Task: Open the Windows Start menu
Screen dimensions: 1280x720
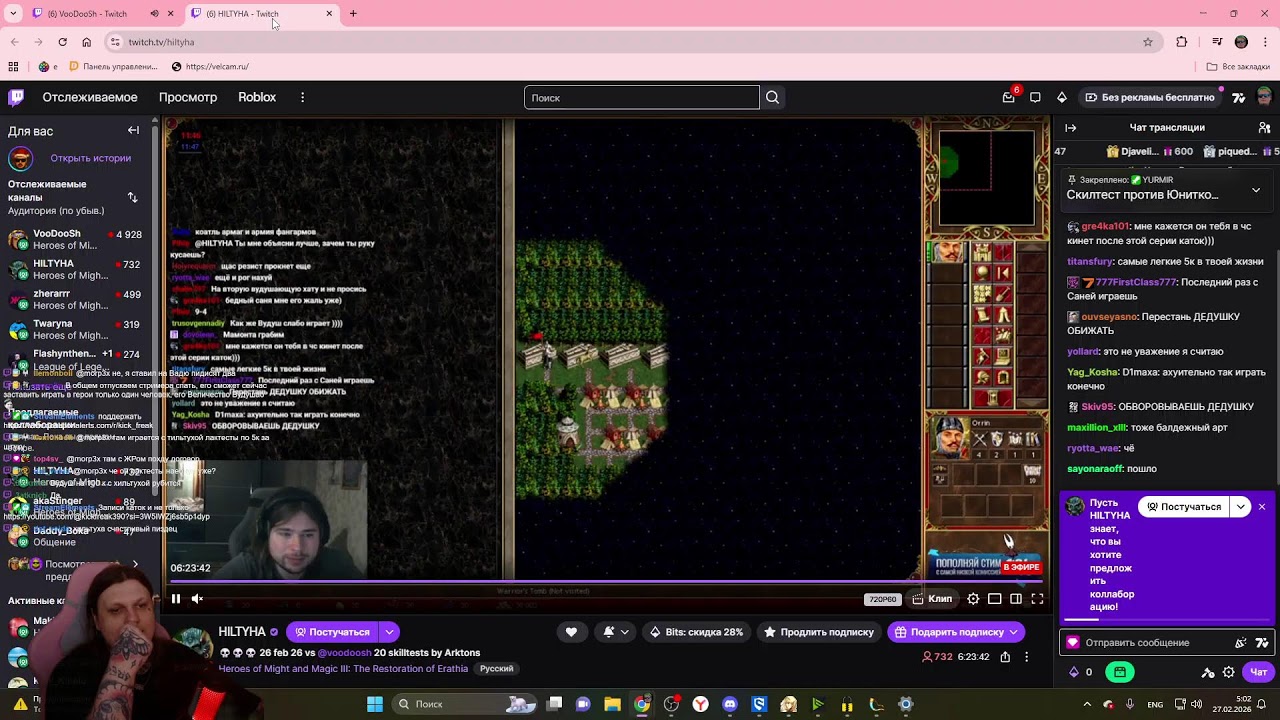Action: pos(375,704)
